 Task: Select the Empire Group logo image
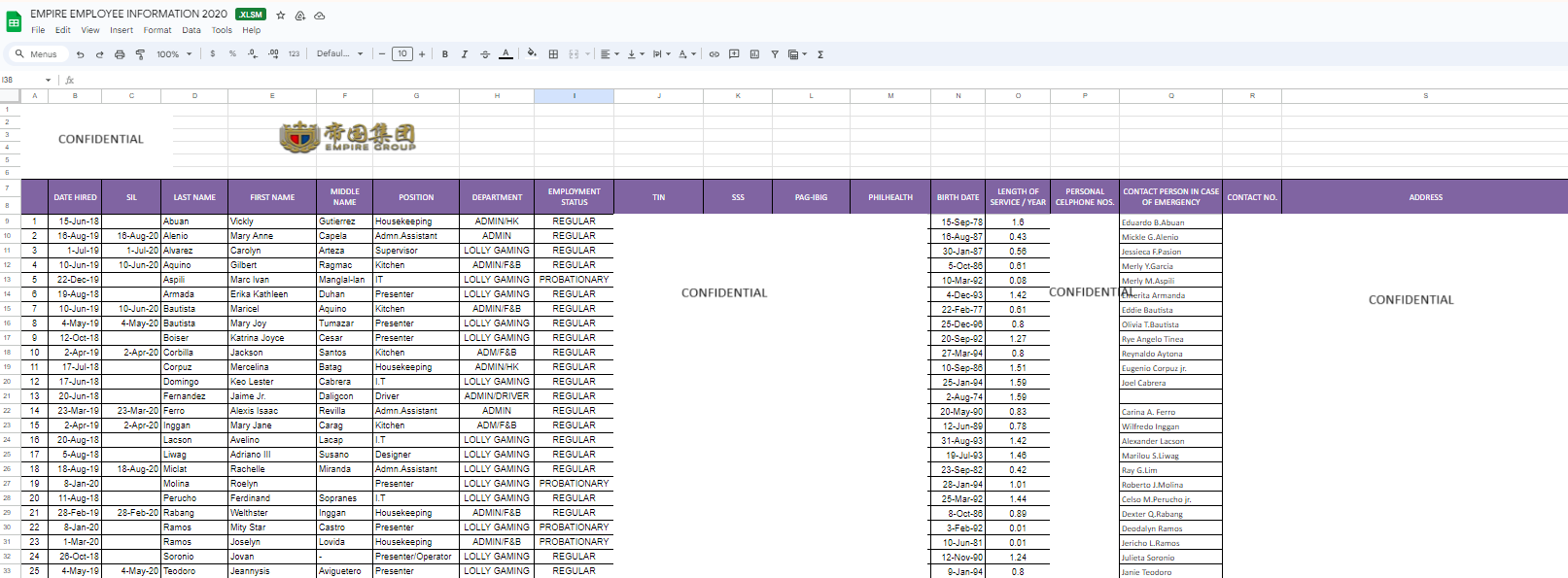tap(347, 137)
